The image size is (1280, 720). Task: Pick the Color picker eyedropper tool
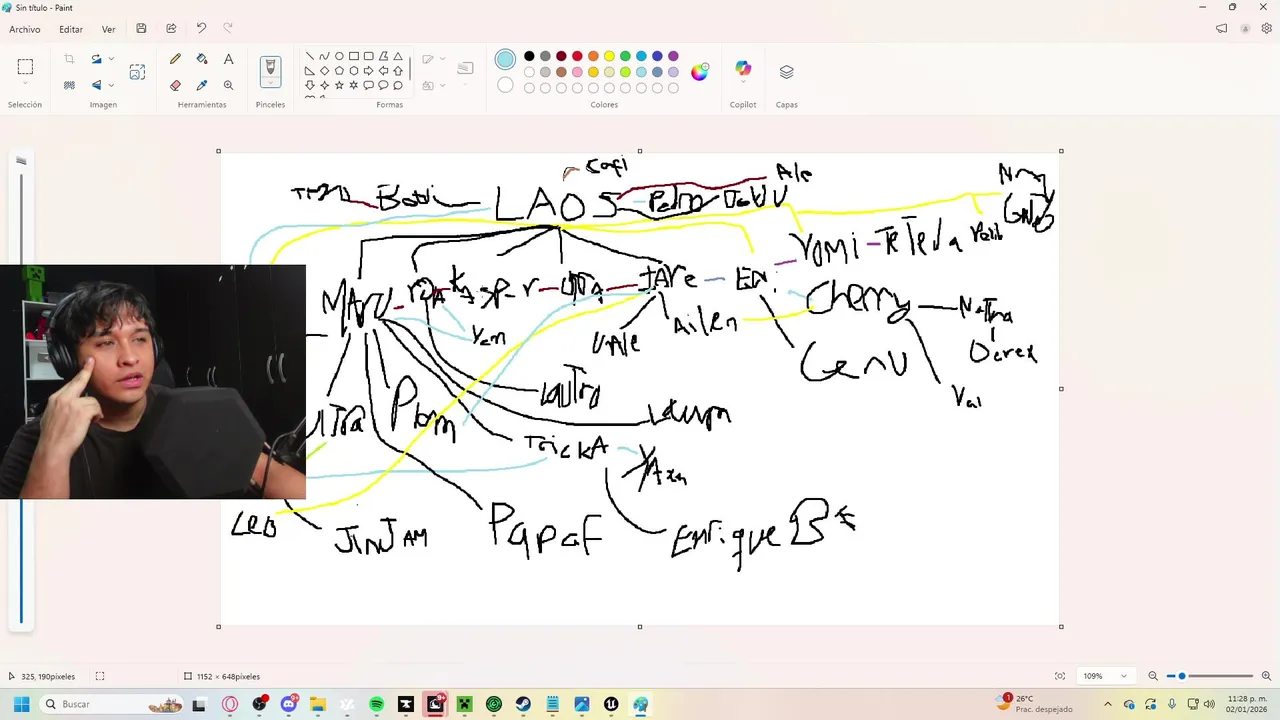pyautogui.click(x=202, y=85)
